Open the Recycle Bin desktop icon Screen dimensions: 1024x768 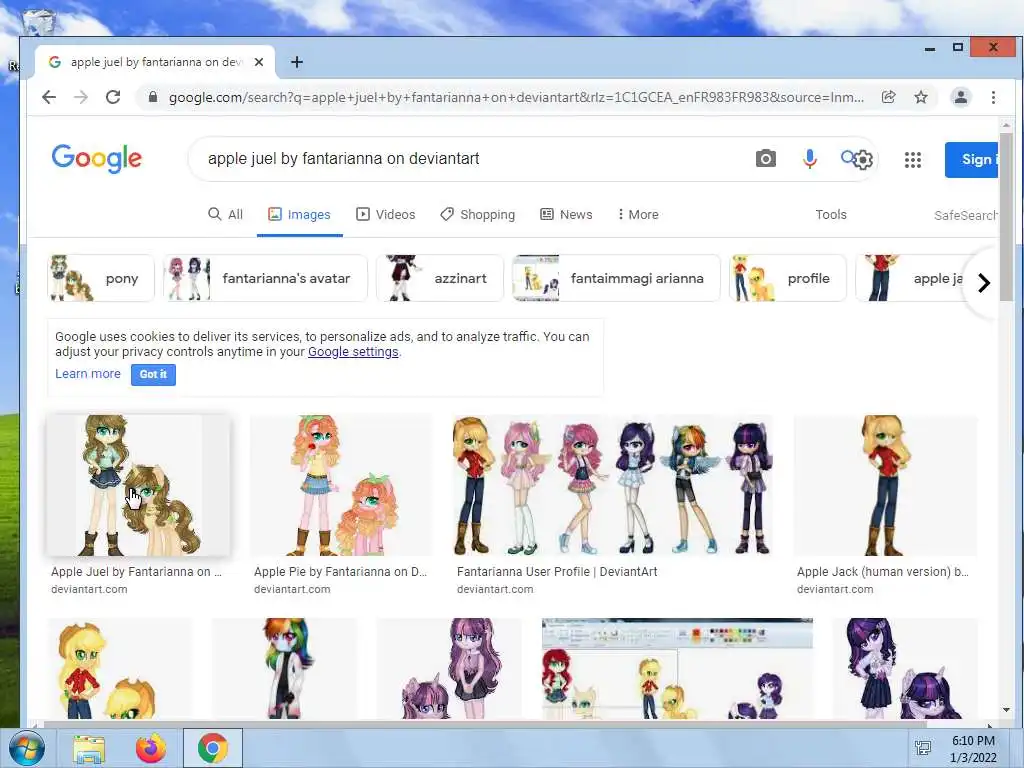[39, 20]
